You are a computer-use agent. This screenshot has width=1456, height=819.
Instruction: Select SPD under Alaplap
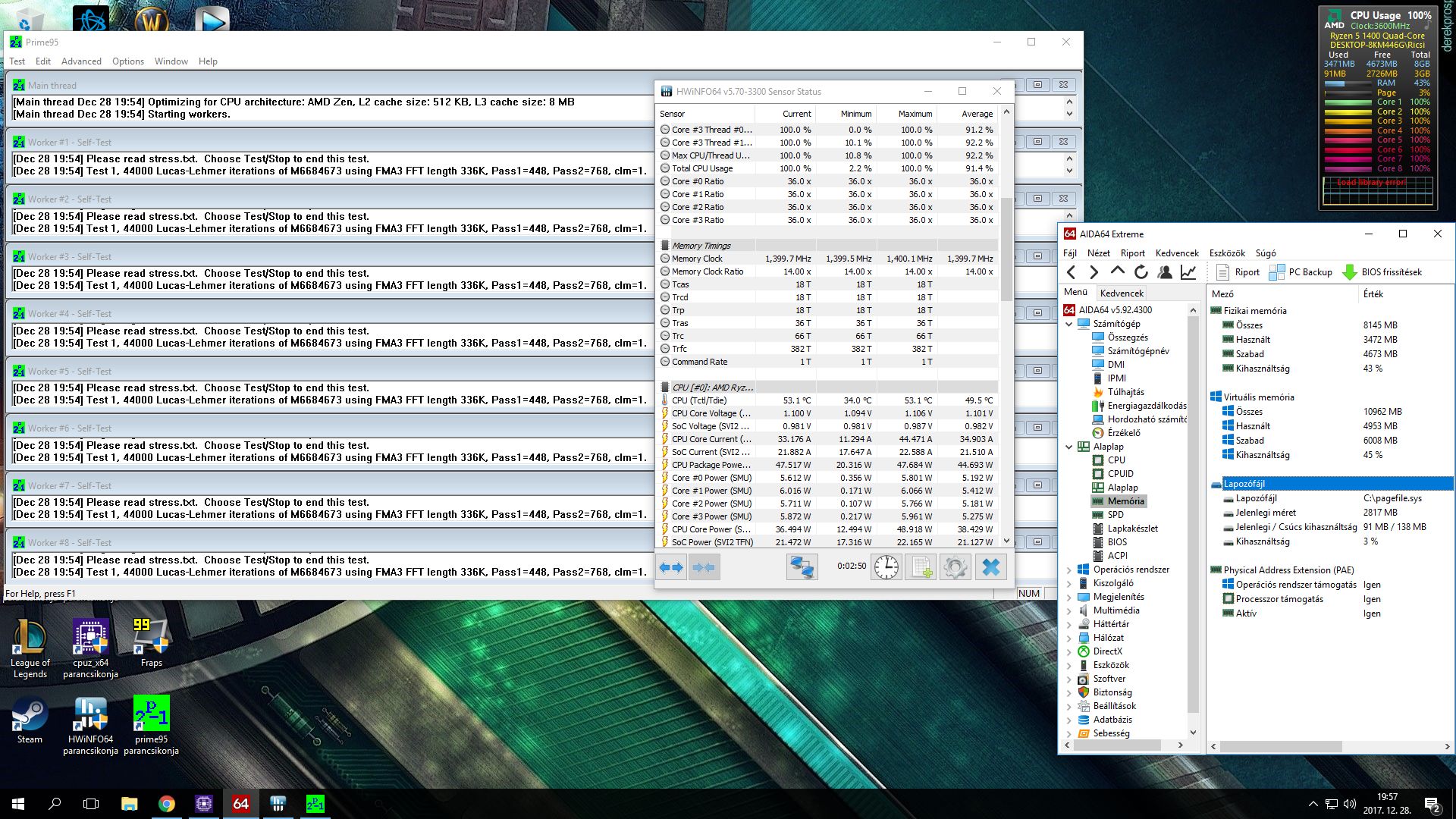click(1116, 515)
